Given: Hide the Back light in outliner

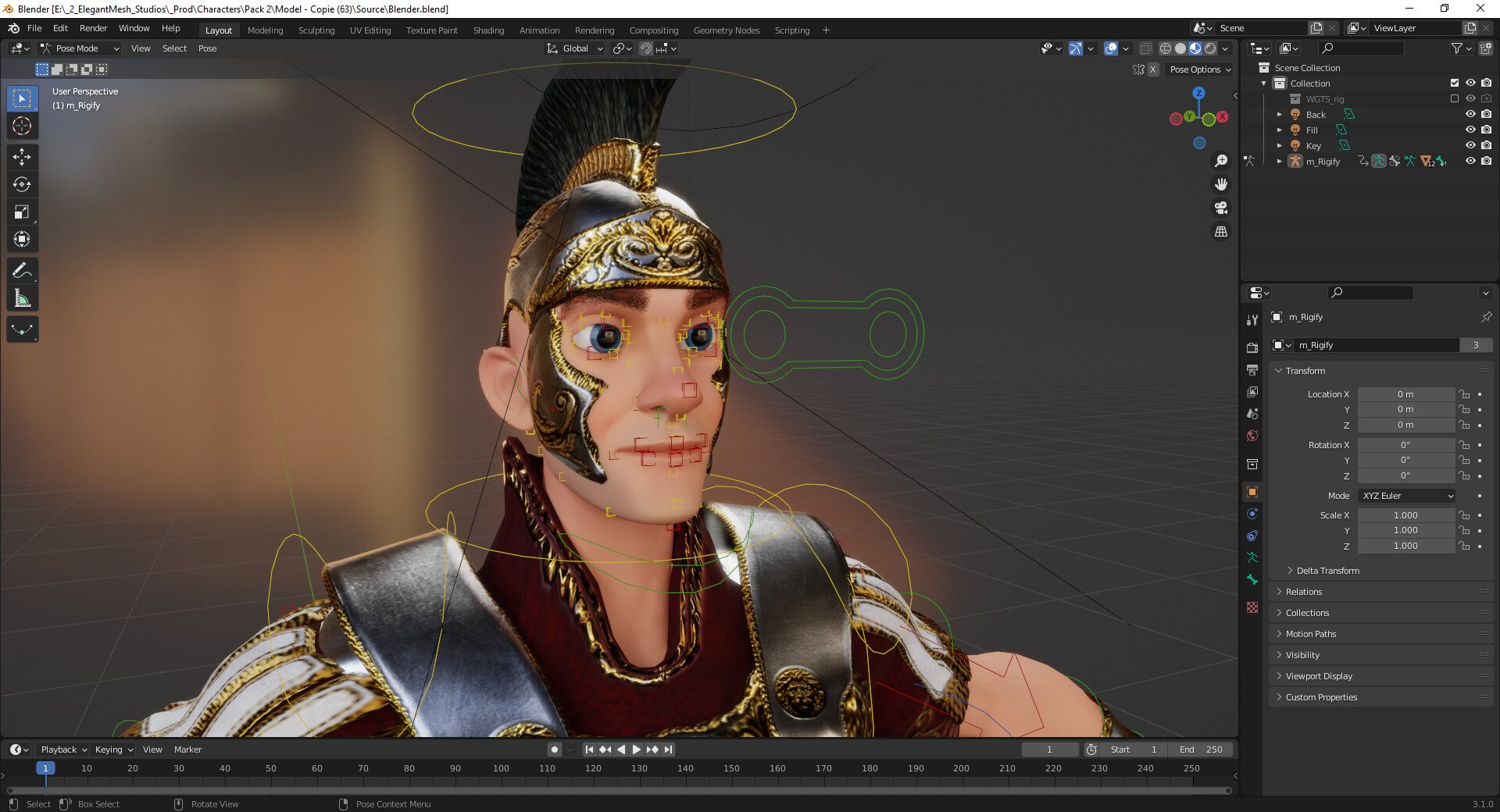Looking at the screenshot, I should click(x=1470, y=115).
